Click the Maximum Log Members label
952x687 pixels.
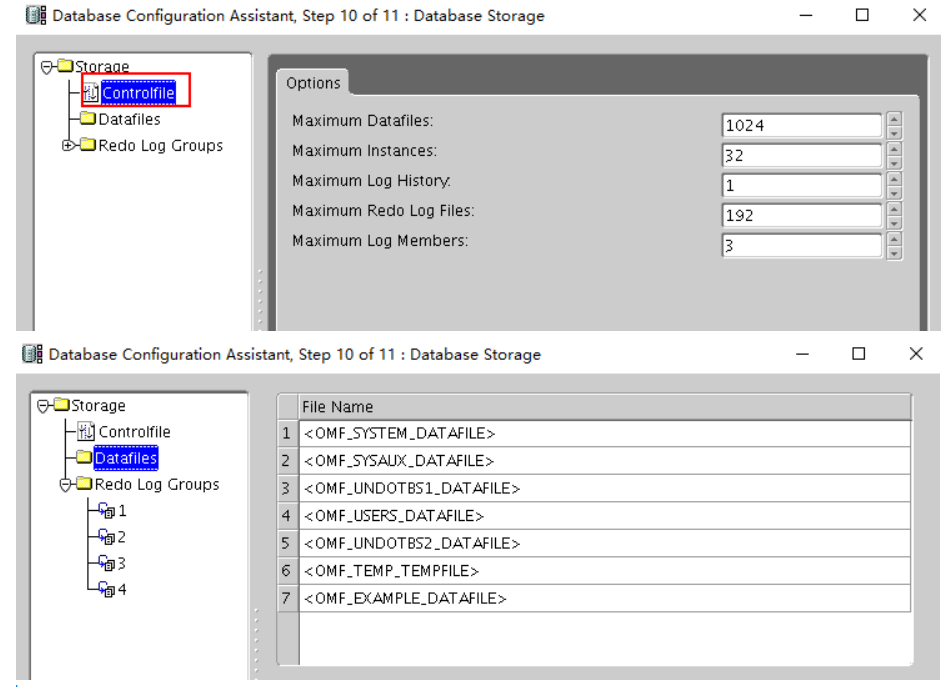[380, 241]
